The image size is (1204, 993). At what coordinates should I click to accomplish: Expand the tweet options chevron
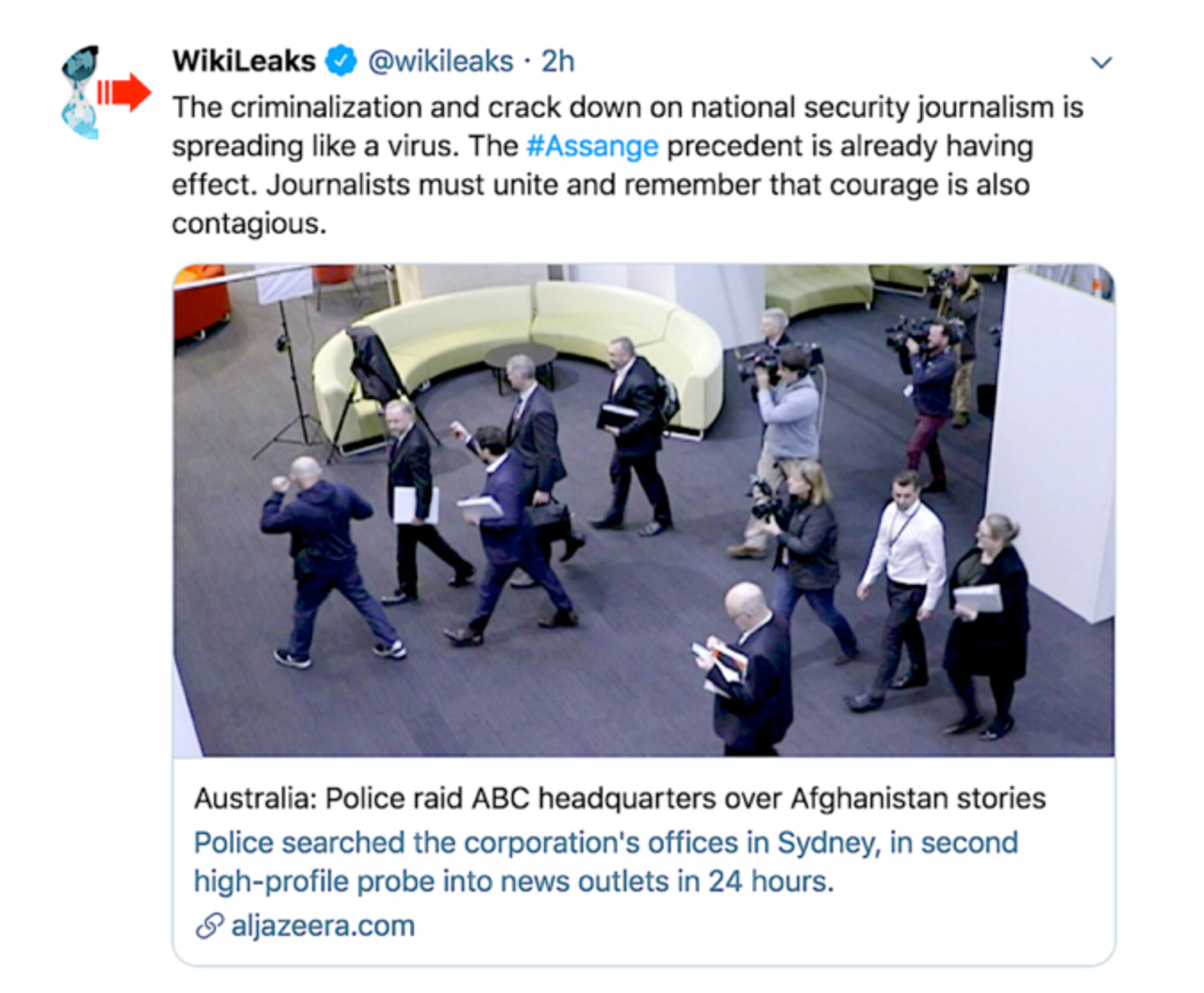point(1101,62)
